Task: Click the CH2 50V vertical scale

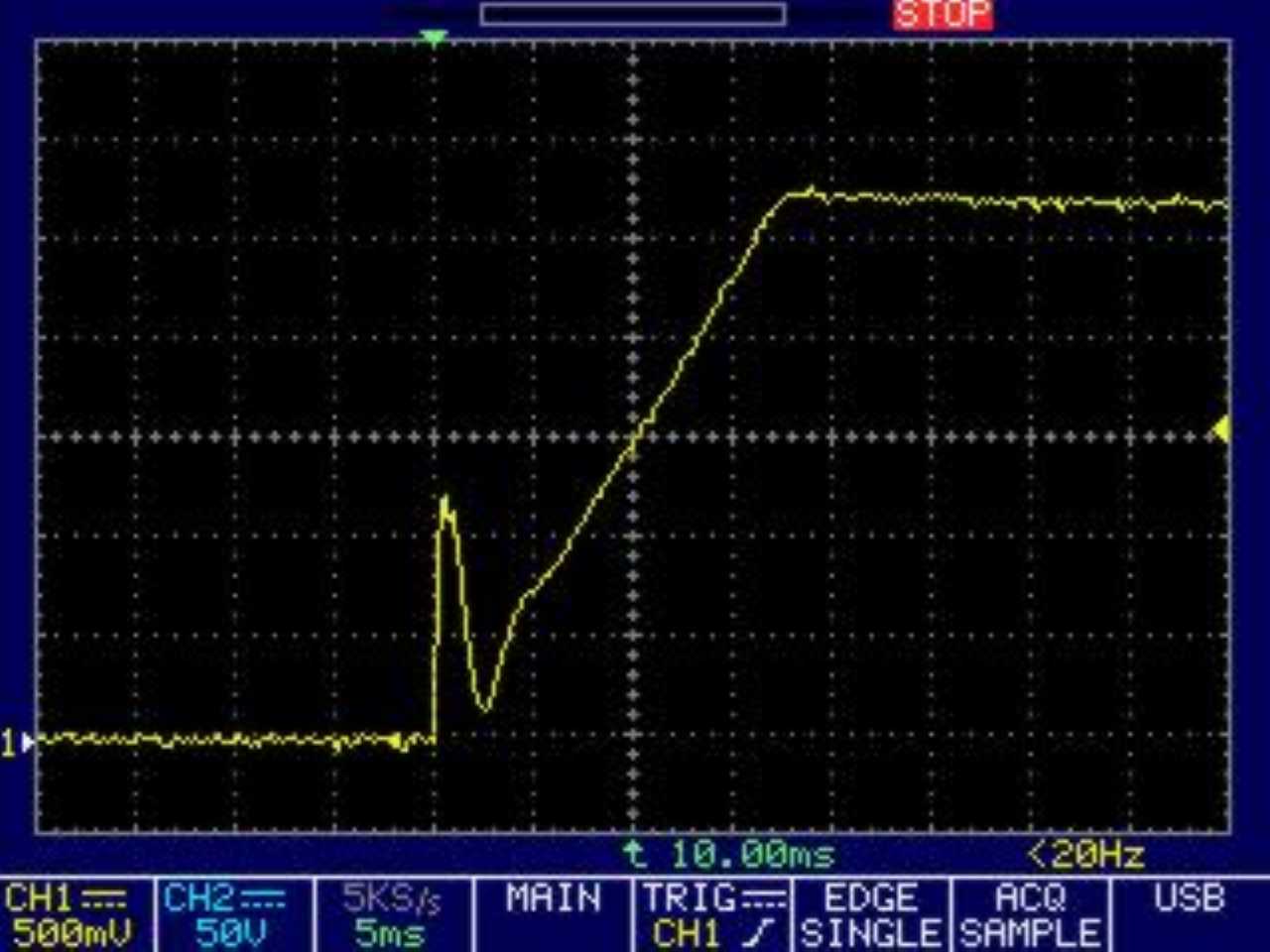Action: [x=230, y=933]
